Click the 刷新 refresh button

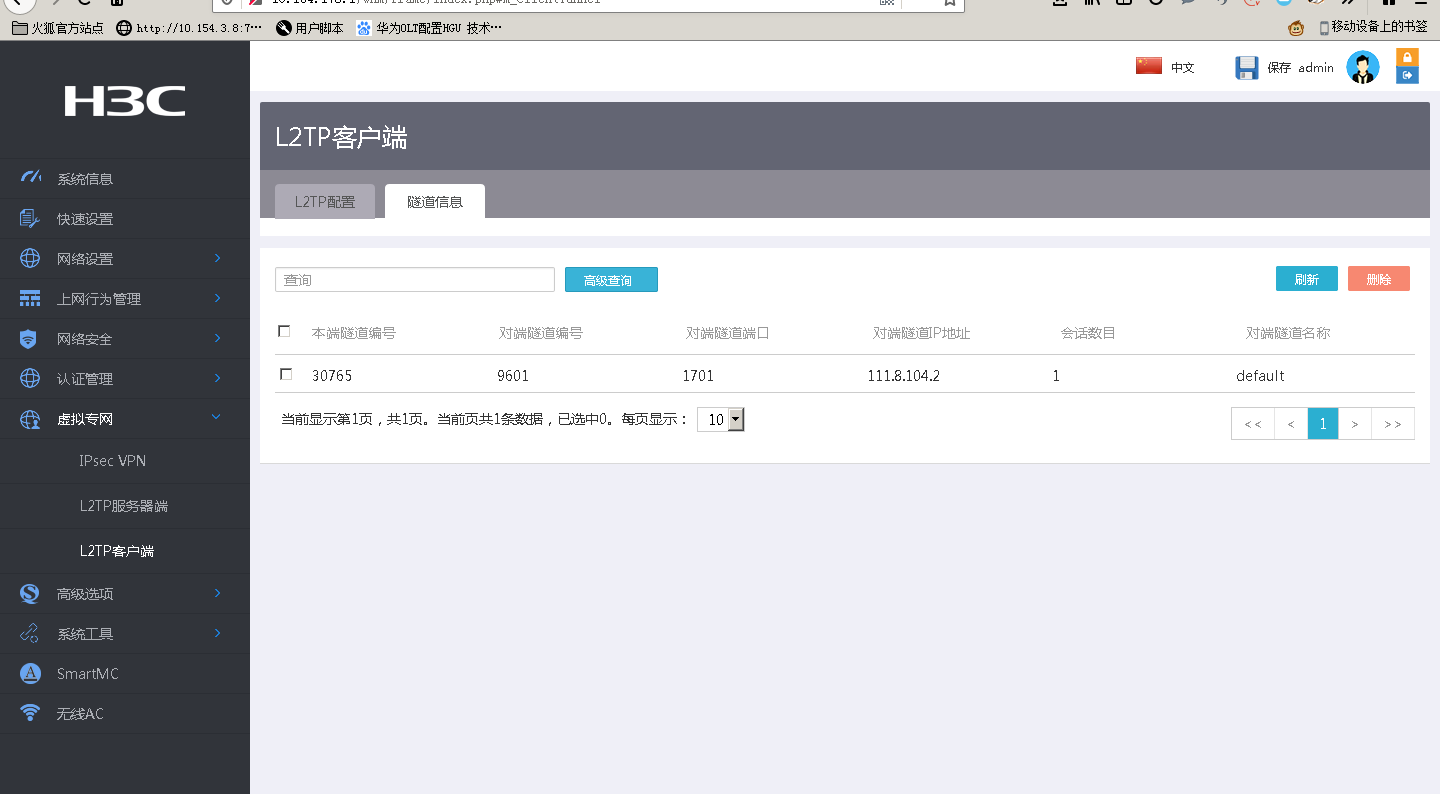[x=1307, y=279]
